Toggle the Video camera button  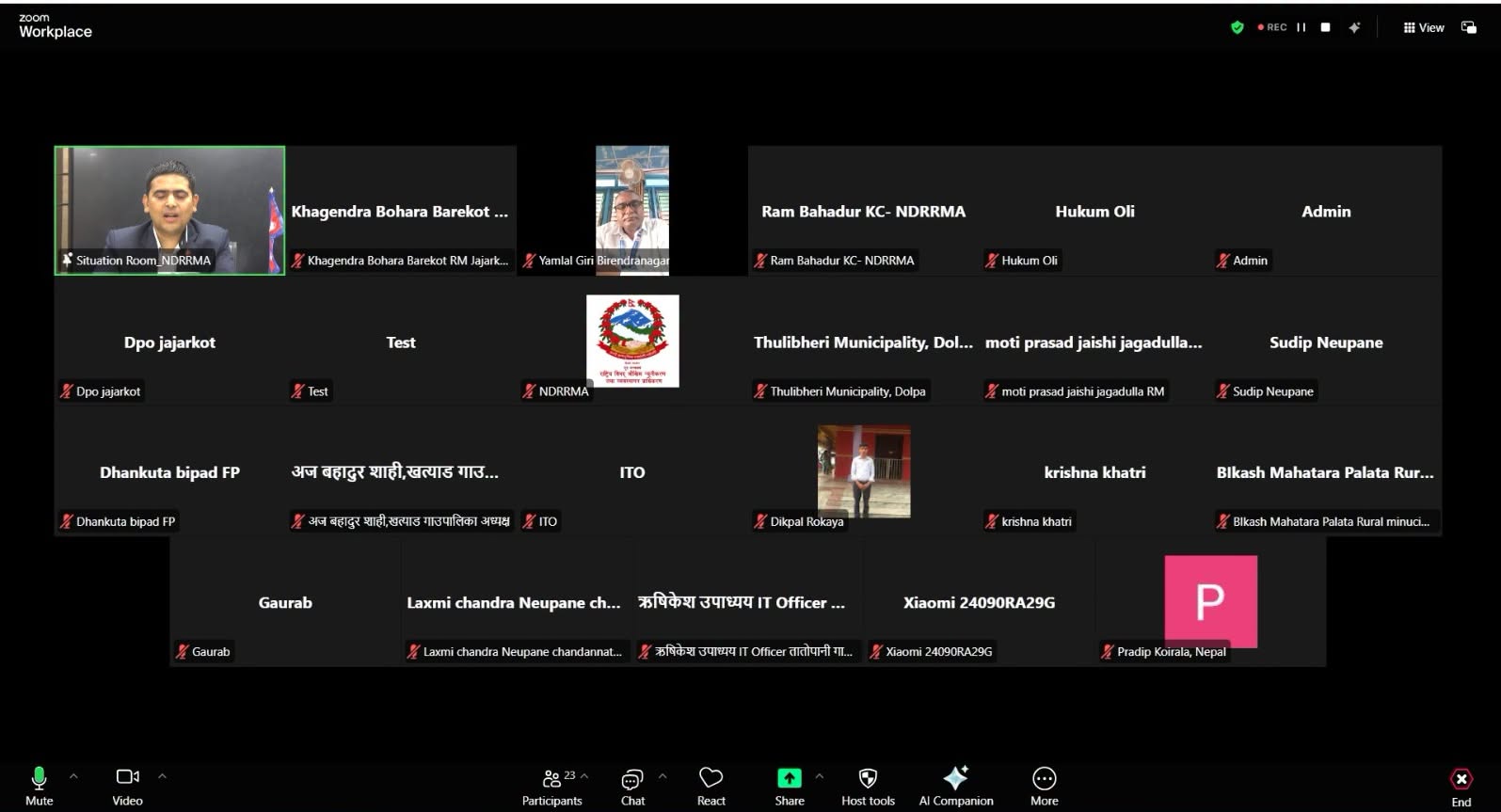pos(127,786)
